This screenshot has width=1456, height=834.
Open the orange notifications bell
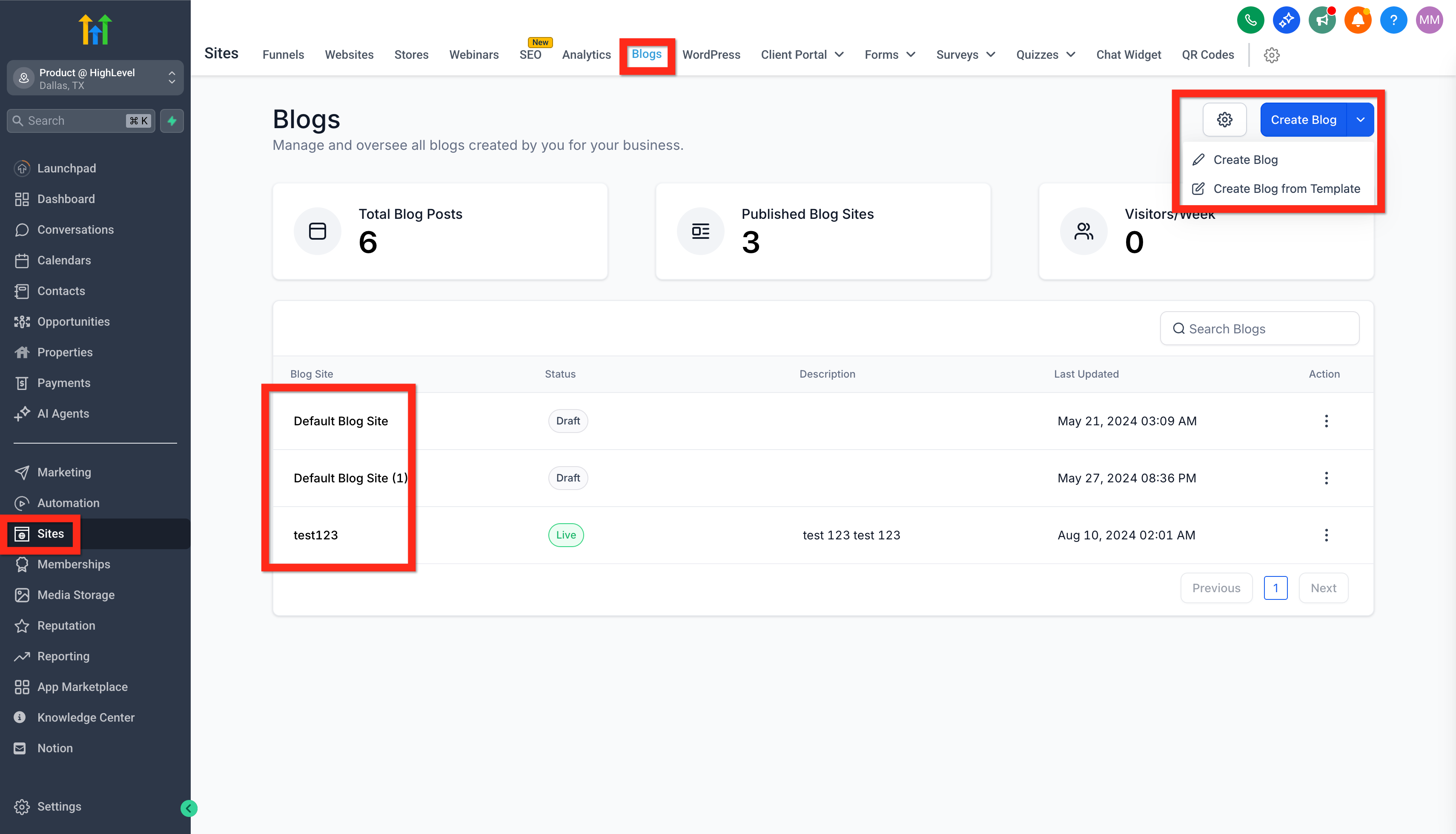(x=1358, y=20)
